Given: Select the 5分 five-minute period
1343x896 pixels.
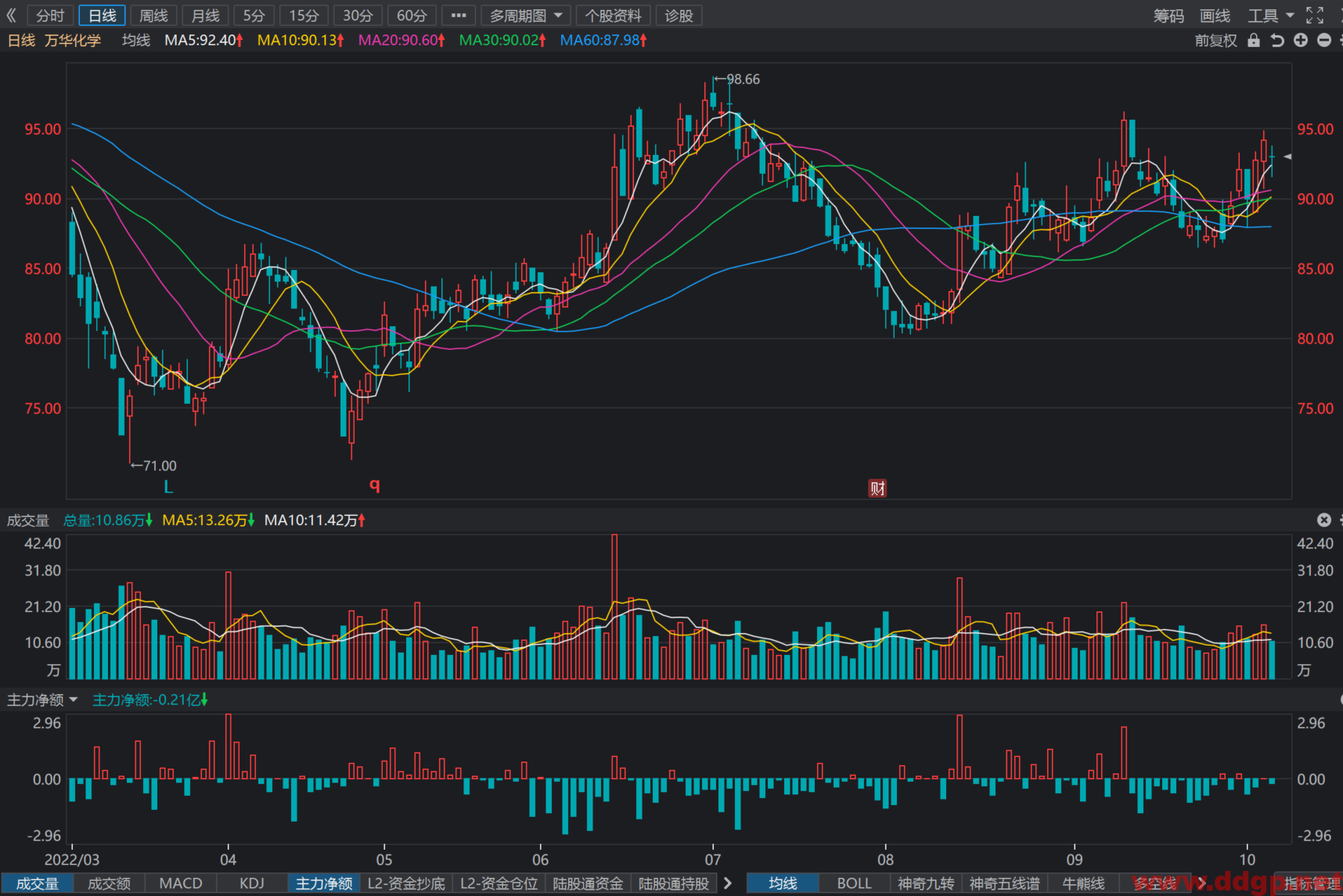Looking at the screenshot, I should [254, 16].
